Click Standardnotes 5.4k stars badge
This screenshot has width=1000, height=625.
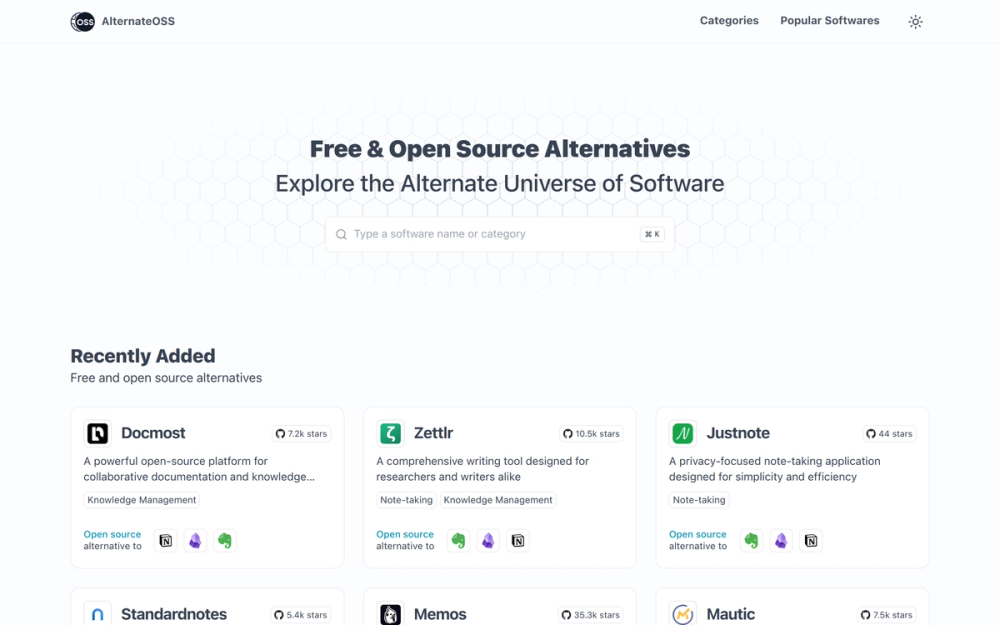(300, 615)
